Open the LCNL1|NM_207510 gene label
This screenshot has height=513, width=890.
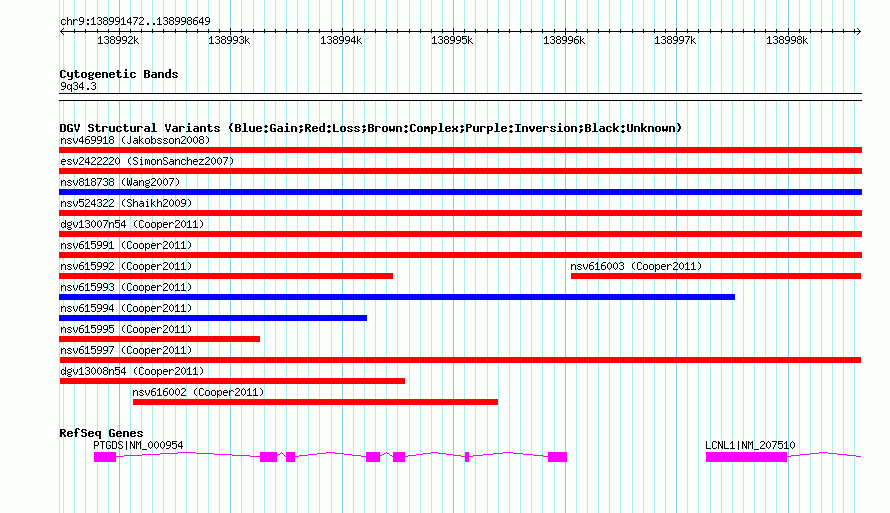[750, 445]
